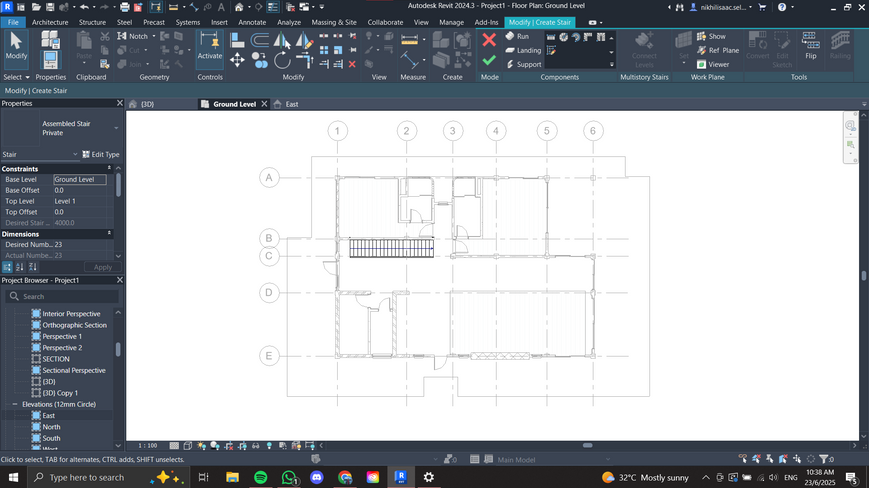
Task: Open the Manage ribbon tab
Action: (451, 22)
